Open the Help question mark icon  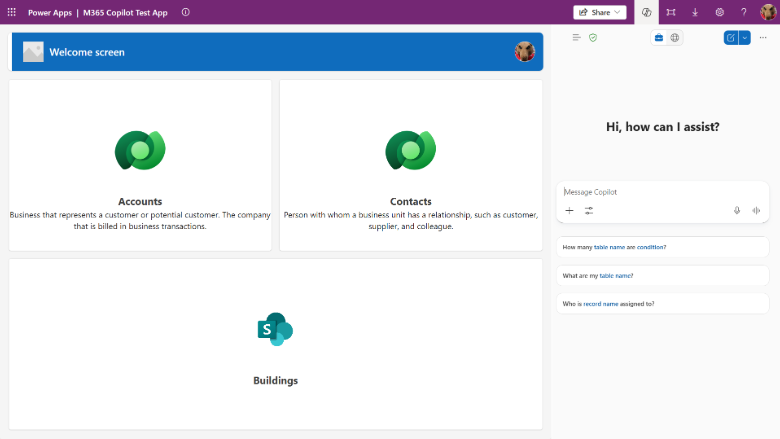pyautogui.click(x=744, y=12)
